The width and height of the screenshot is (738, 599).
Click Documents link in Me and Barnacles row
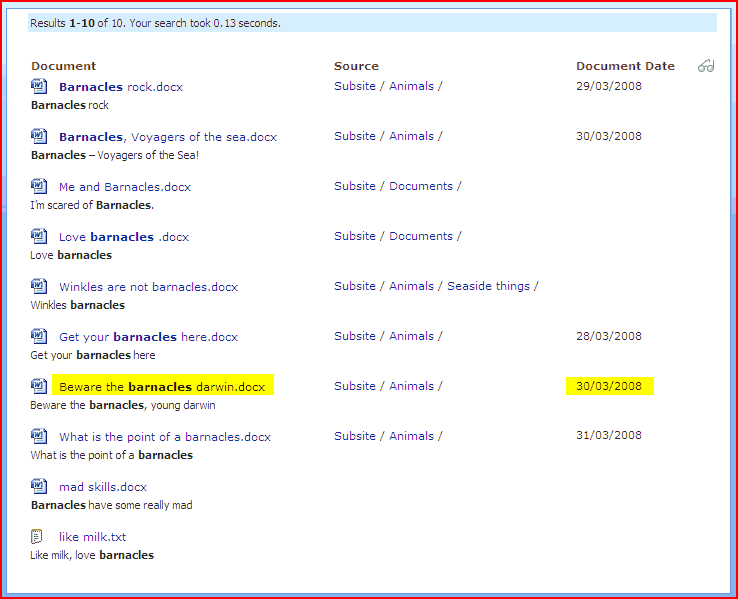[x=420, y=186]
